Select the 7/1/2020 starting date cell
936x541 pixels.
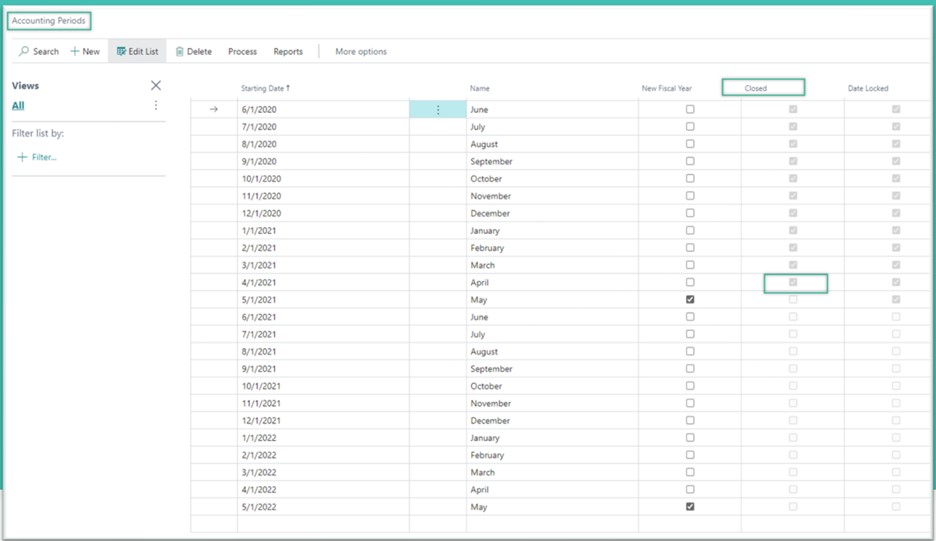(323, 127)
